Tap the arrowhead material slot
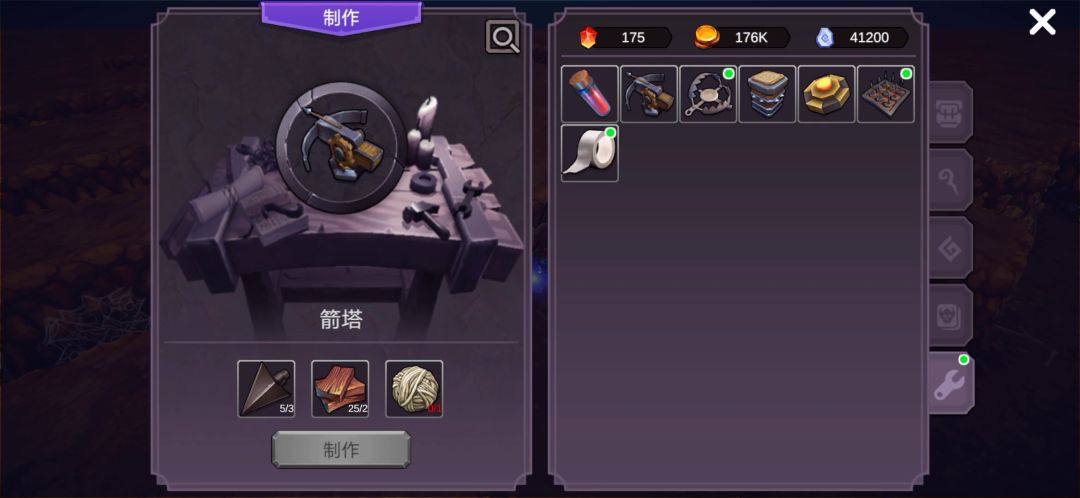 (x=267, y=388)
